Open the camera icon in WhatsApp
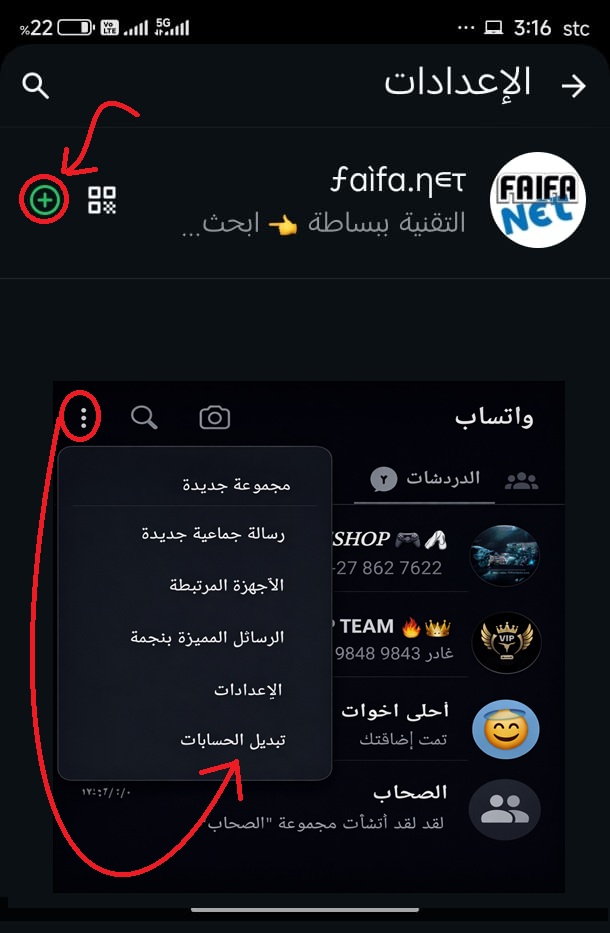 click(214, 418)
